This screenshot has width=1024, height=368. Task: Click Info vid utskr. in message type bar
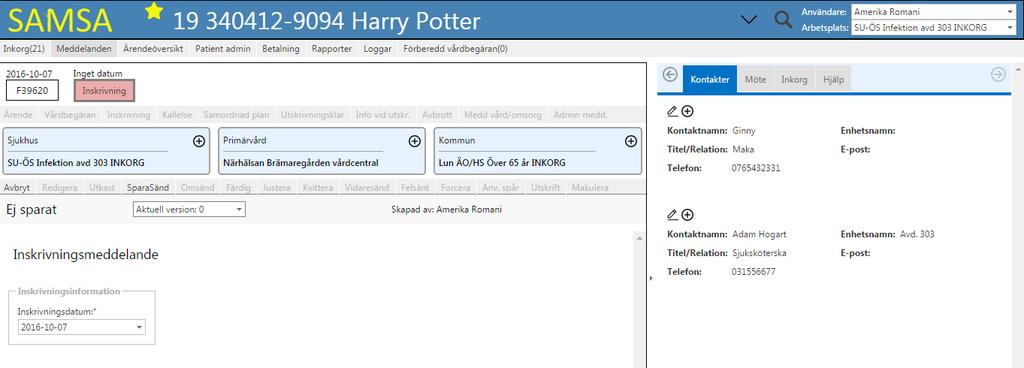(383, 115)
